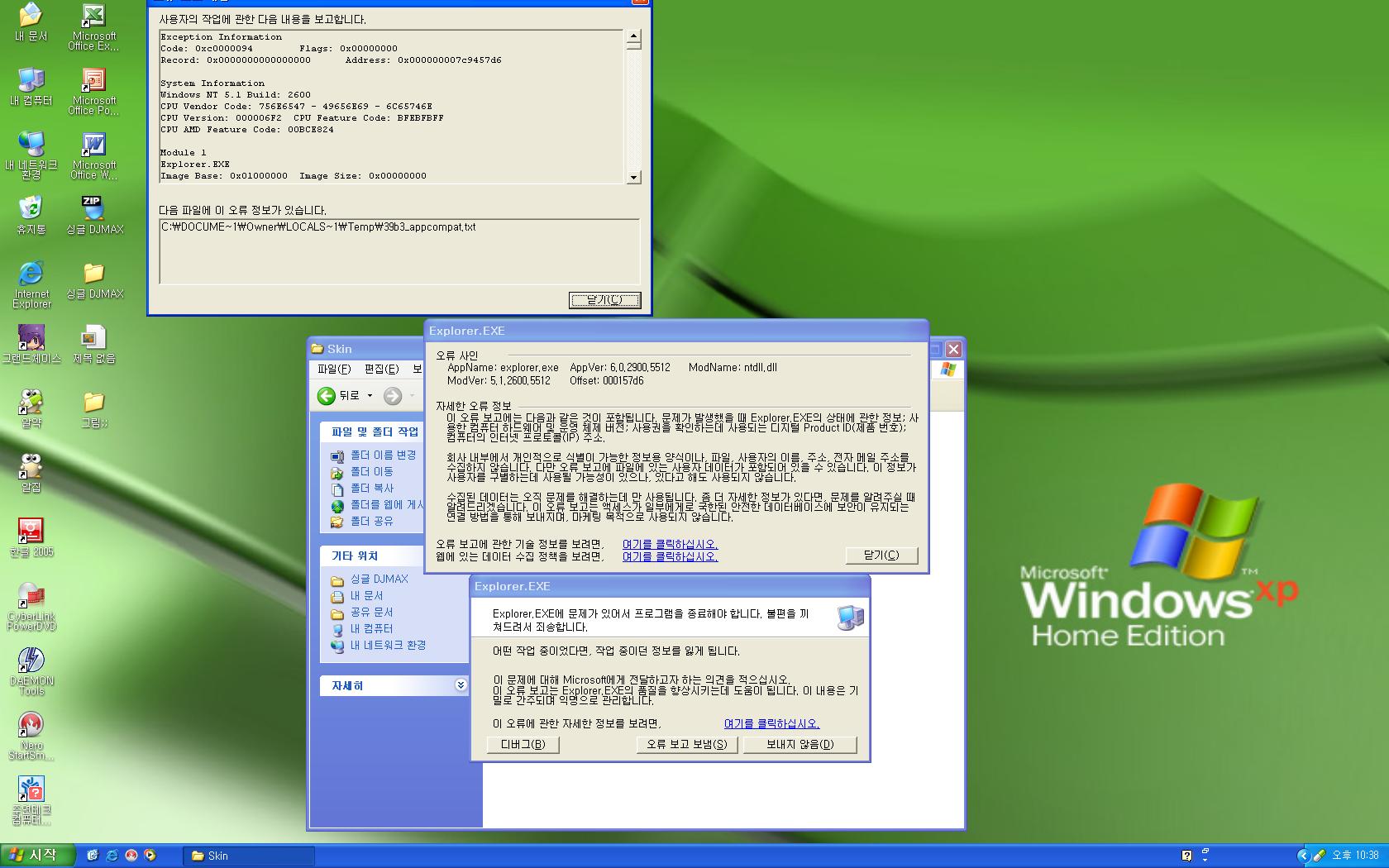Open the 내 문서 desktop icon
Viewport: 1389px width, 868px height.
(x=31, y=22)
